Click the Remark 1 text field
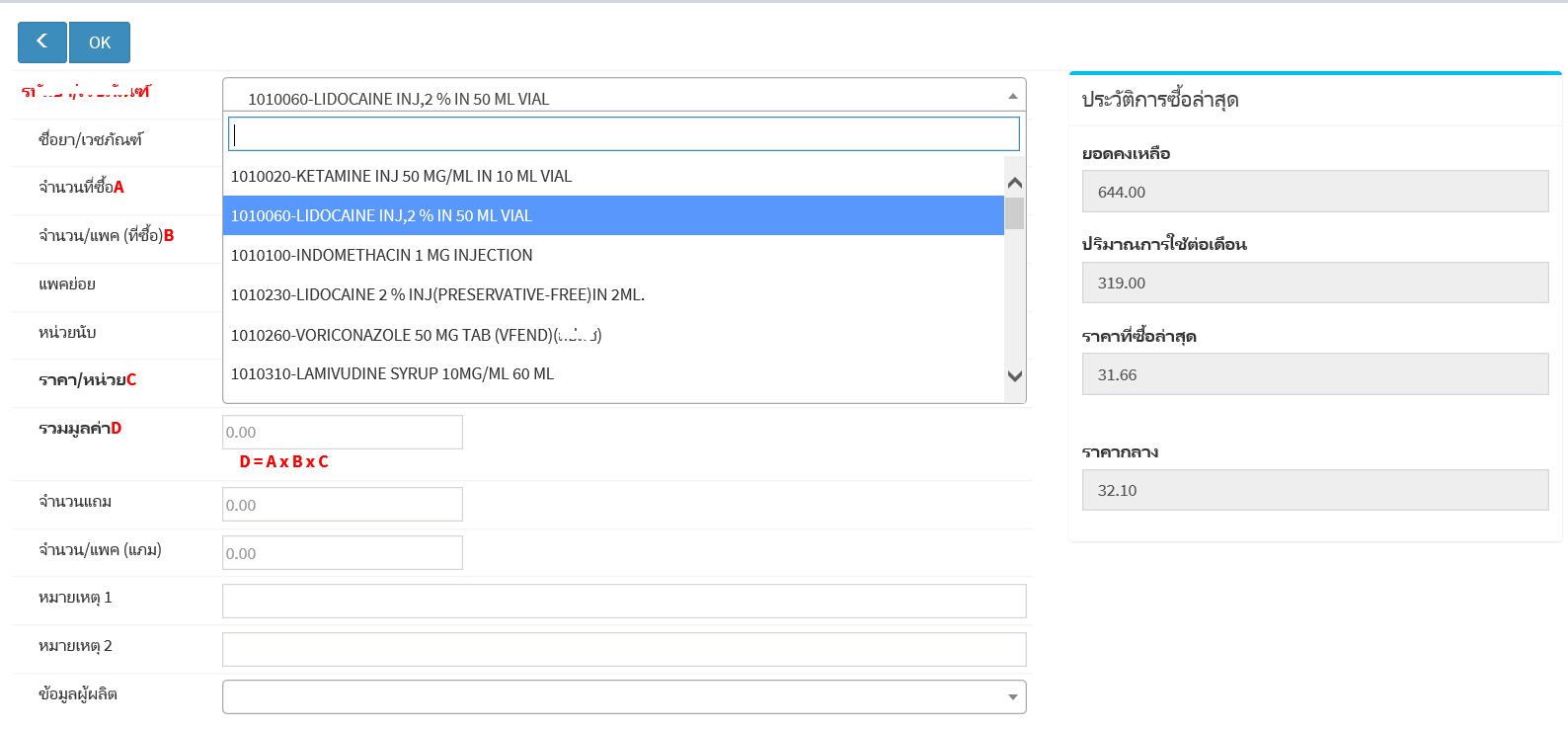 623,601
